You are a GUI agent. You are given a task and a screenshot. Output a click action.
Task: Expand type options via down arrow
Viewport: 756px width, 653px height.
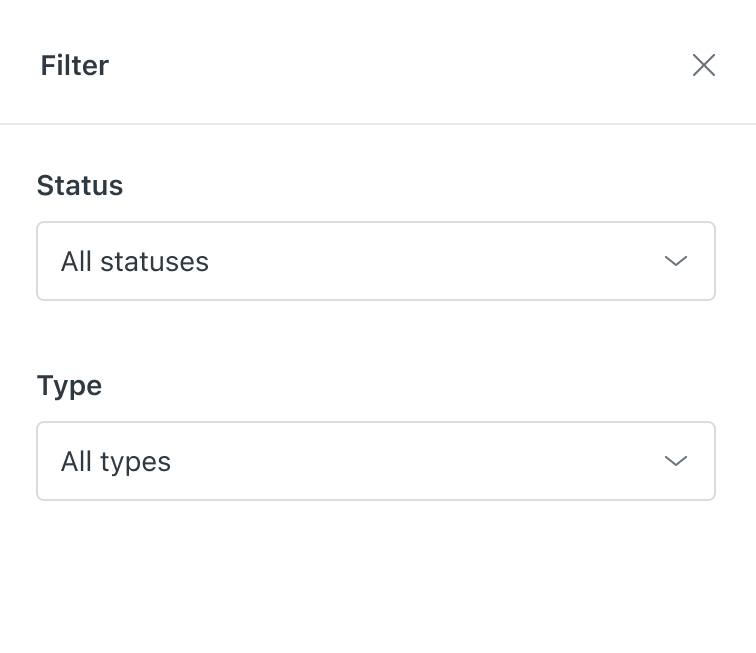pos(676,461)
